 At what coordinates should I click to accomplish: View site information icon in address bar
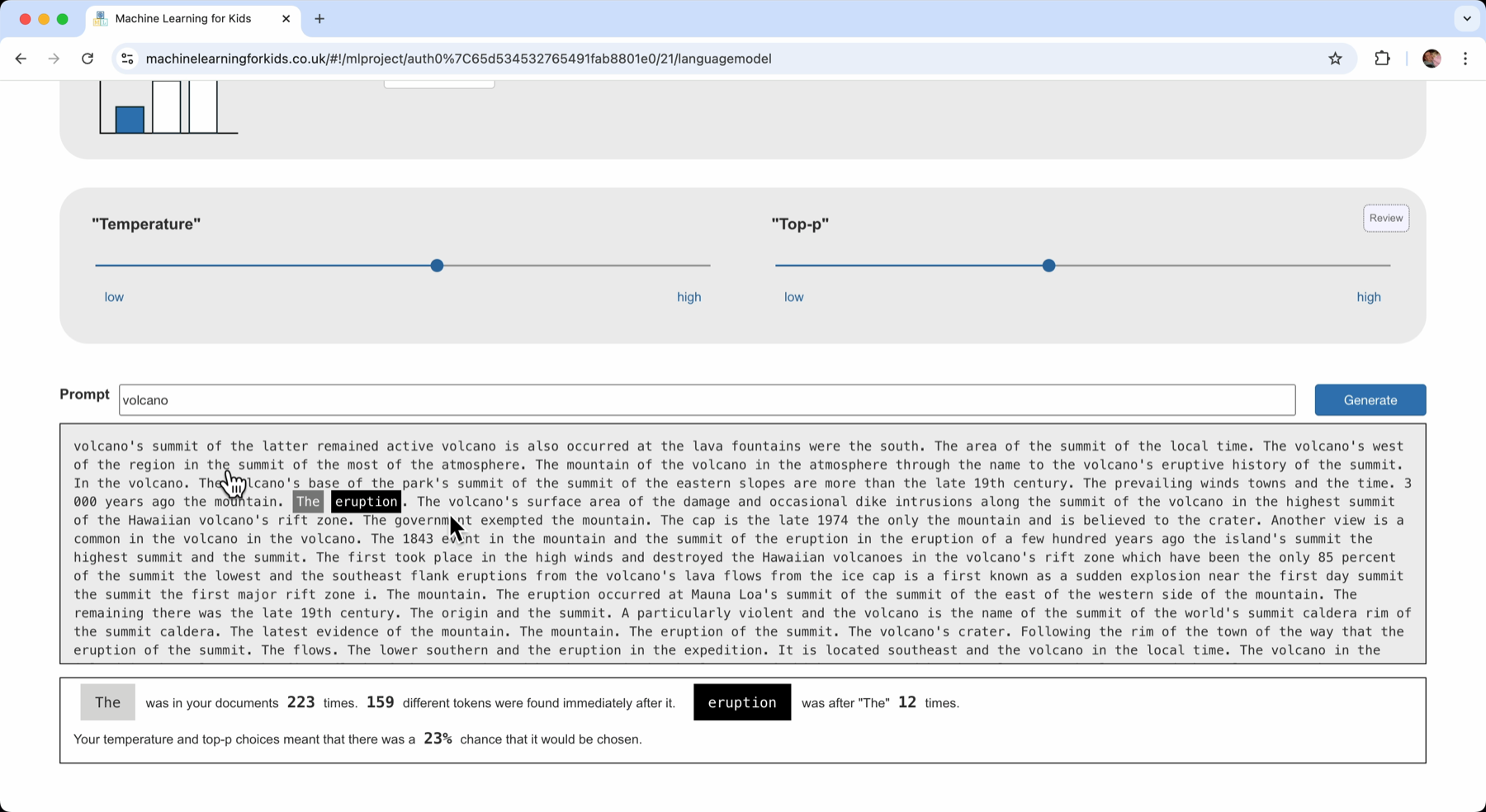pyautogui.click(x=127, y=59)
